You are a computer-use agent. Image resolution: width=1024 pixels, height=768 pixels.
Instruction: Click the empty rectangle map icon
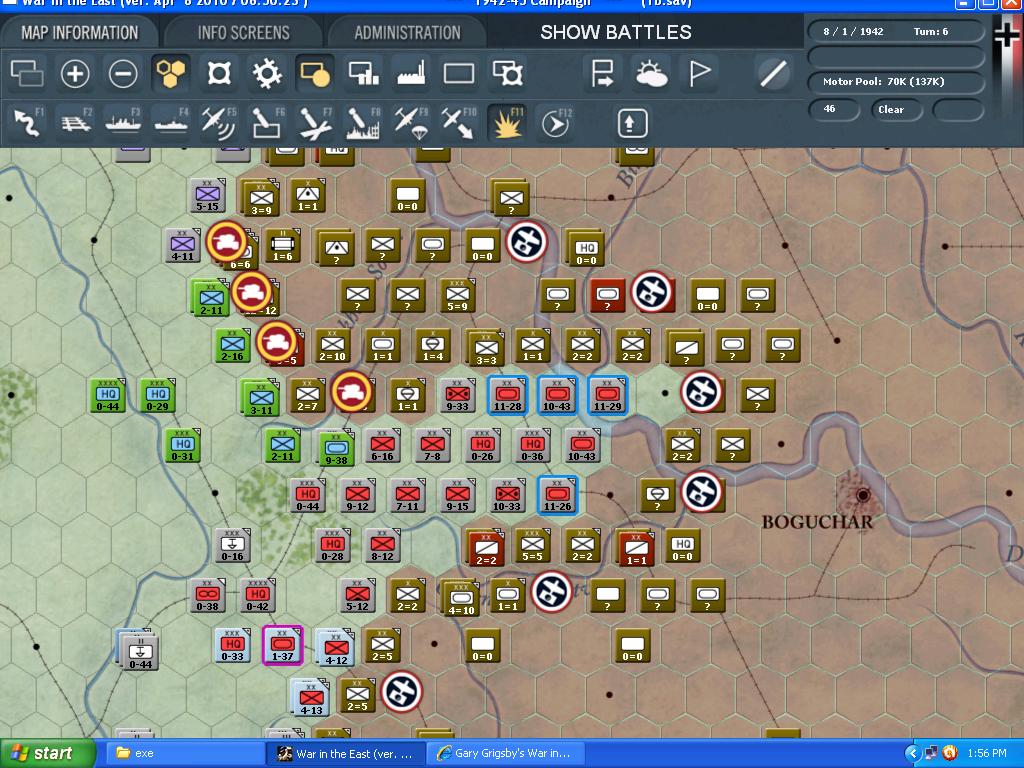tap(459, 73)
